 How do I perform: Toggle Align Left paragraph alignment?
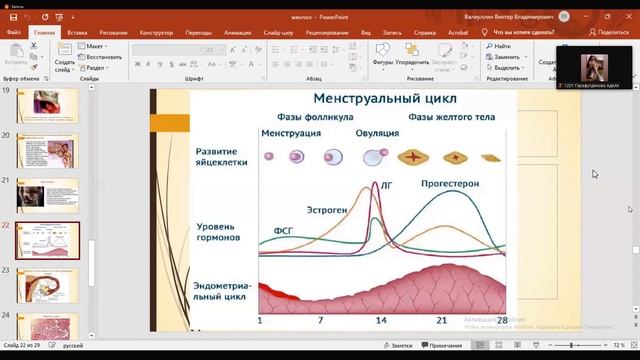pos(276,64)
